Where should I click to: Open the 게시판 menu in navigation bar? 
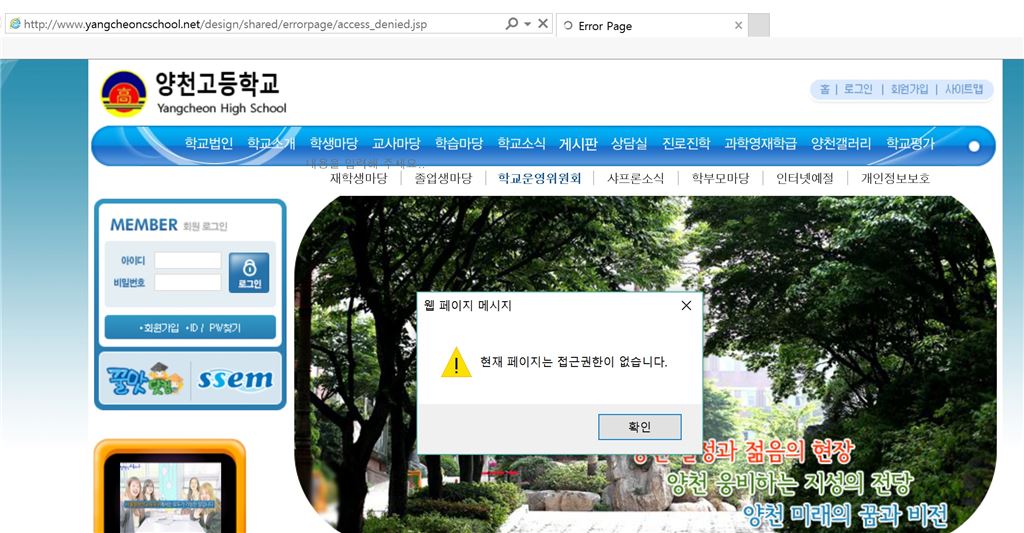[578, 144]
